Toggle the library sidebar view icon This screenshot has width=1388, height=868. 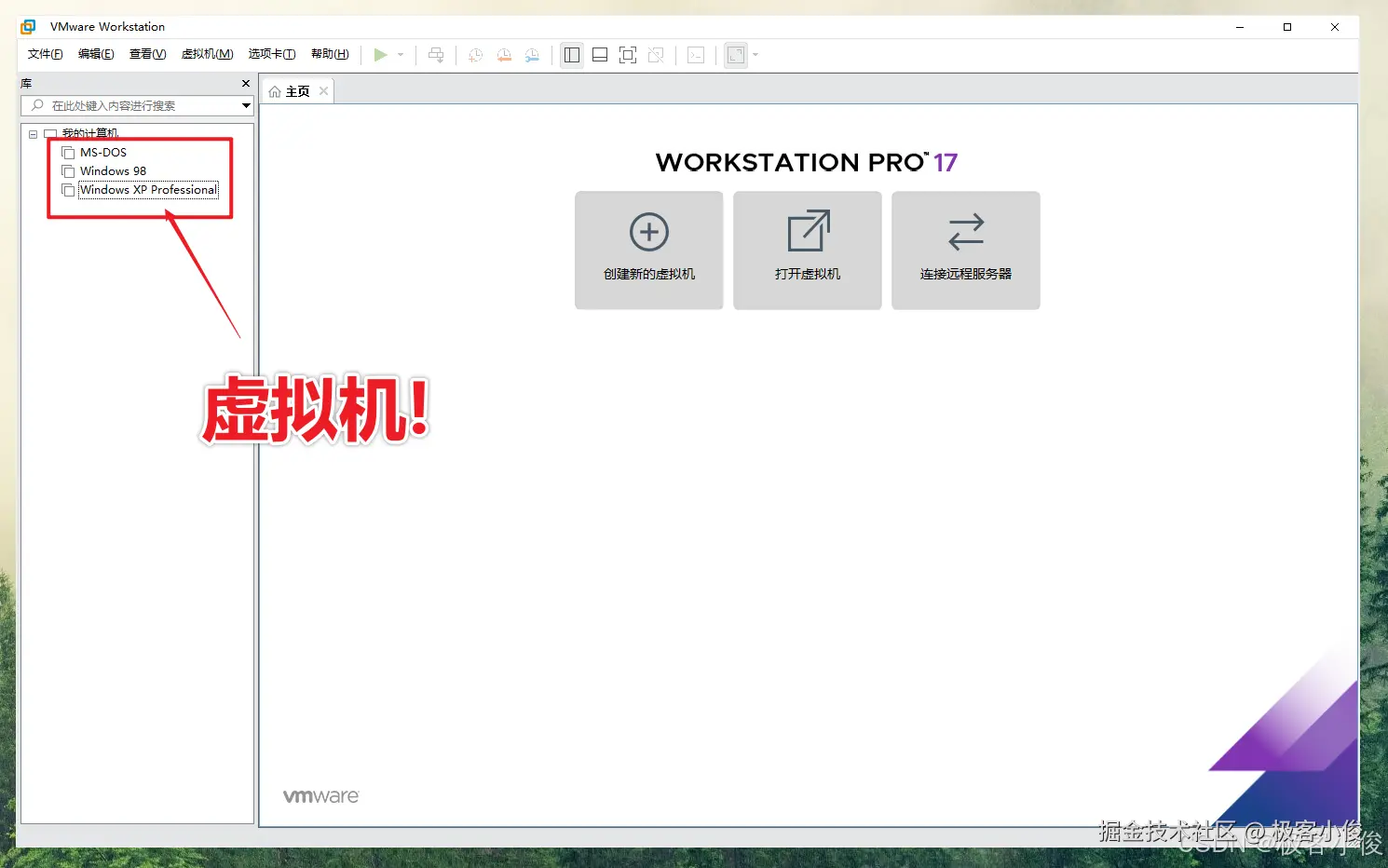click(x=572, y=55)
